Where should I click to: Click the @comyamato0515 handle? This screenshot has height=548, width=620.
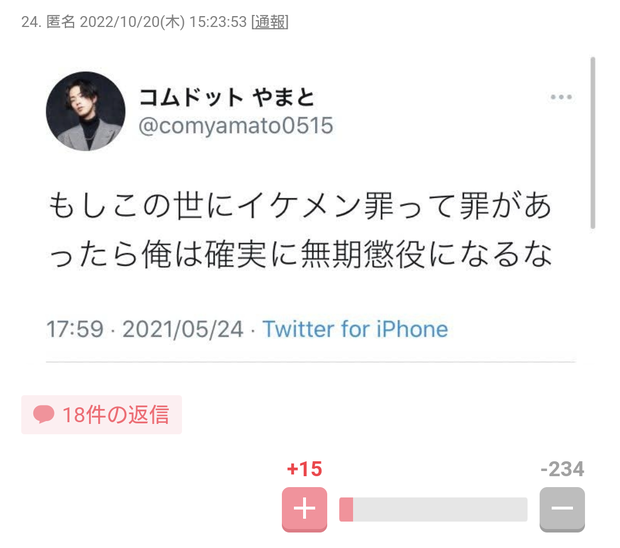coord(236,126)
